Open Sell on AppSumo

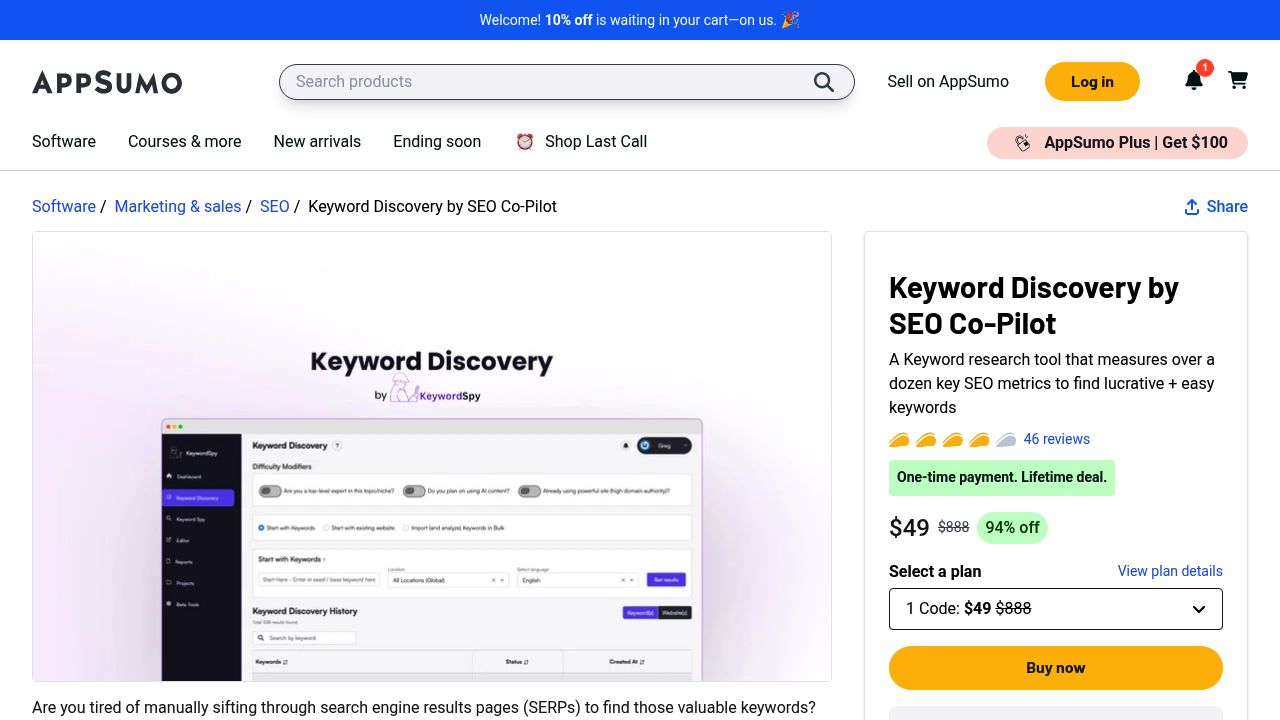pos(948,82)
